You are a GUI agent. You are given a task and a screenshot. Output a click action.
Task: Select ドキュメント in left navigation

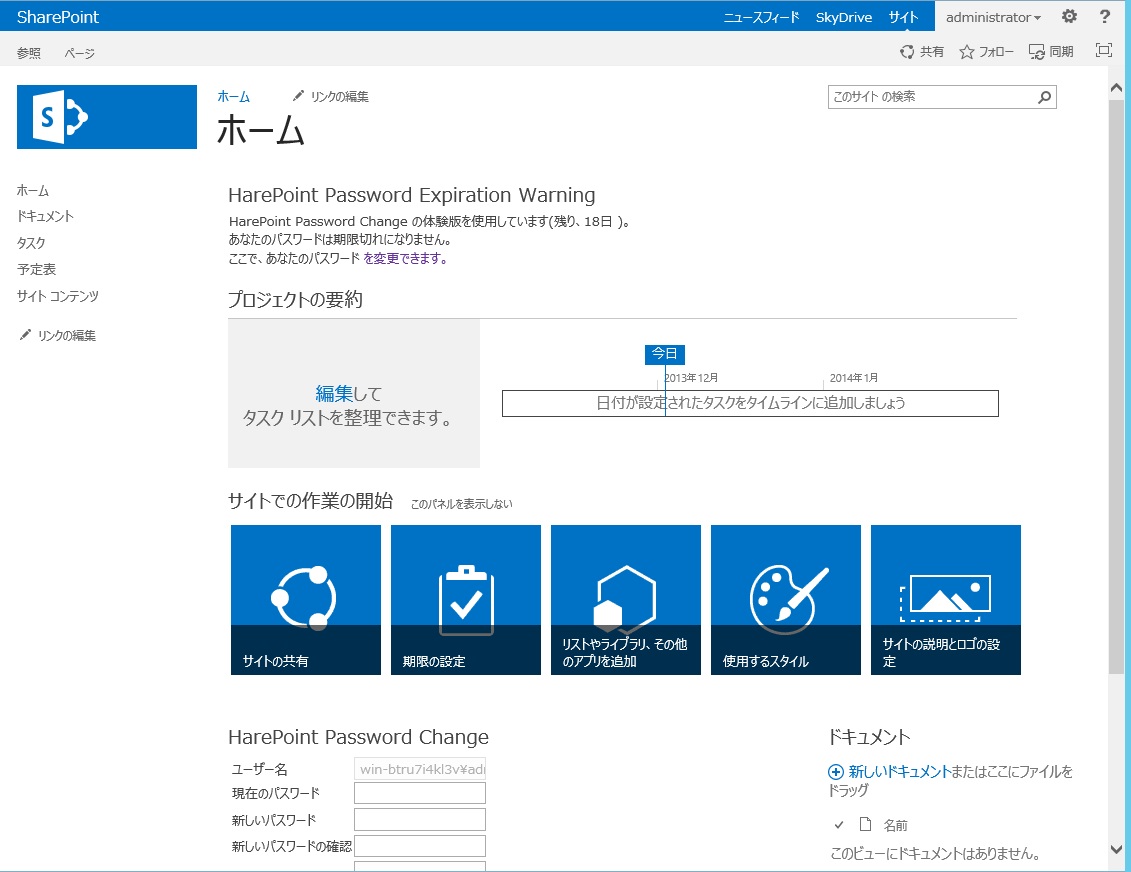45,216
